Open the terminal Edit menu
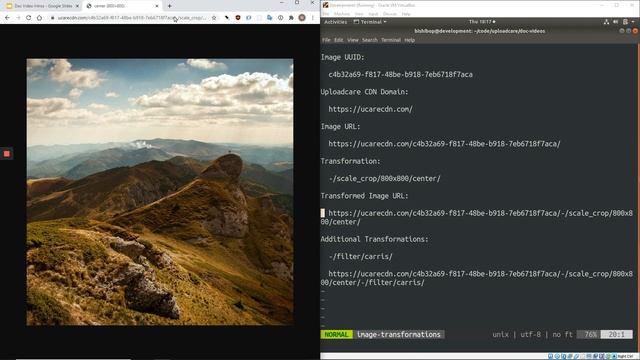Image resolution: width=640 pixels, height=360 pixels. (339, 40)
